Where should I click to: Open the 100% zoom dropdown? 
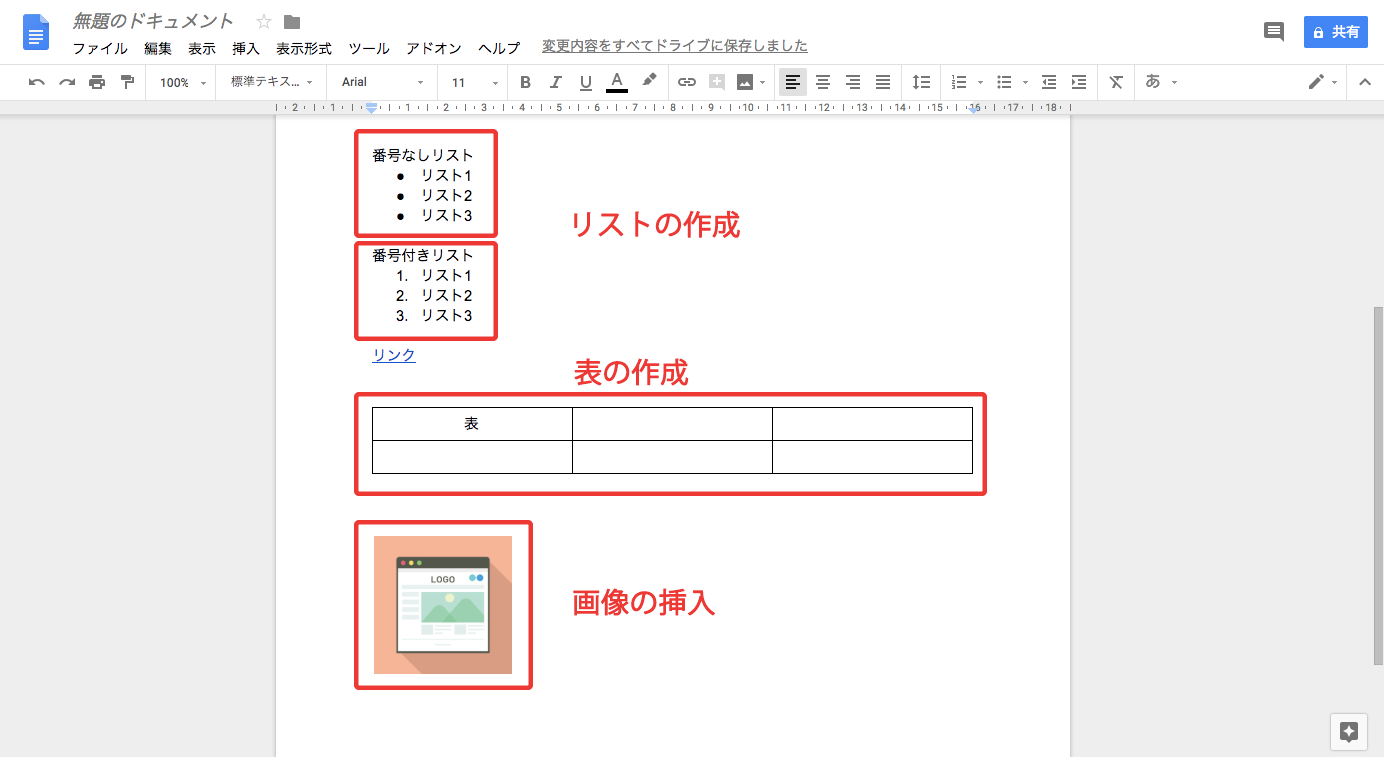(182, 82)
